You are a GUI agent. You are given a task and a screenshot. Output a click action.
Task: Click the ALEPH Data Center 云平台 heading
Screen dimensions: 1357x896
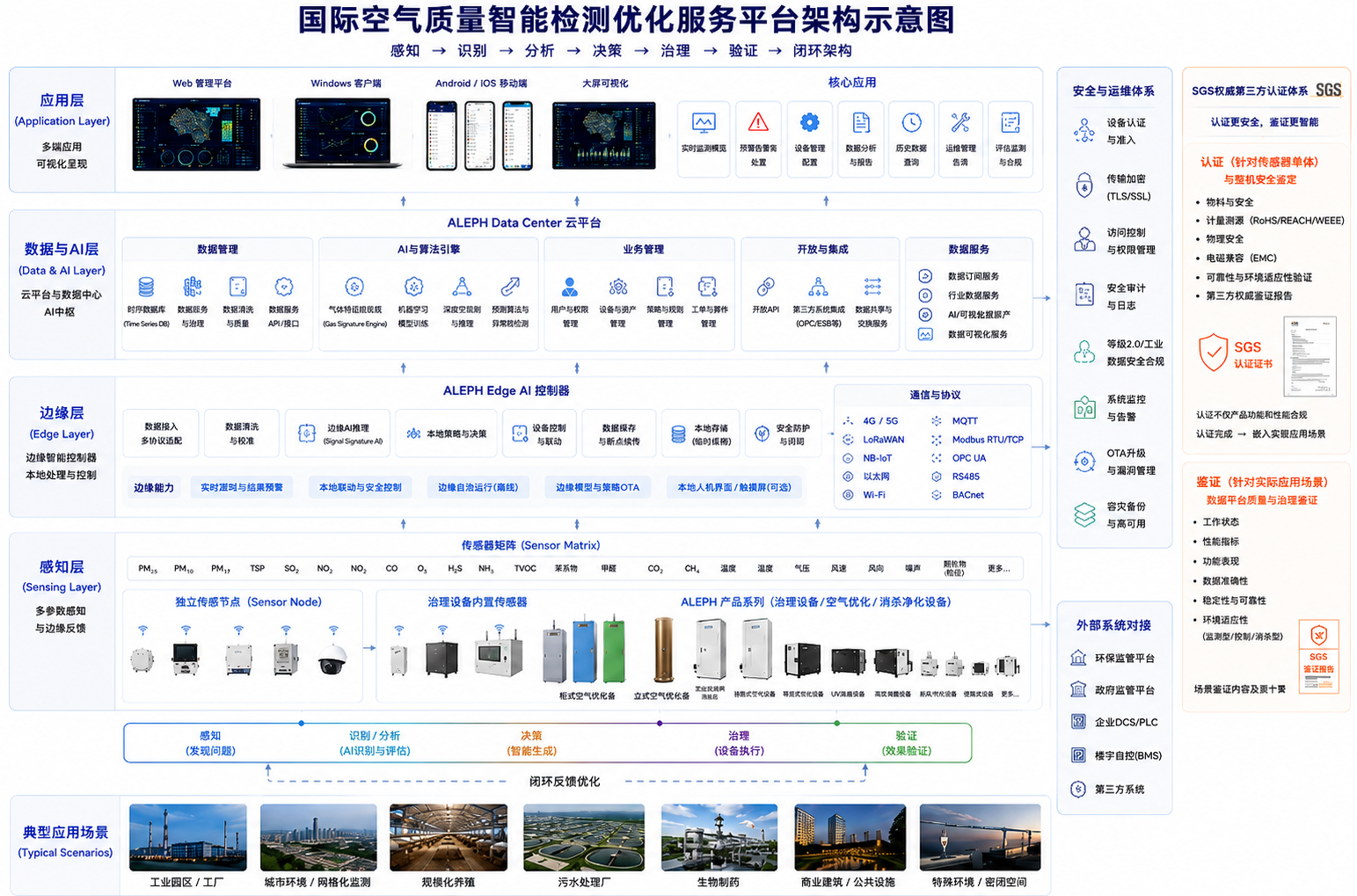pos(524,222)
